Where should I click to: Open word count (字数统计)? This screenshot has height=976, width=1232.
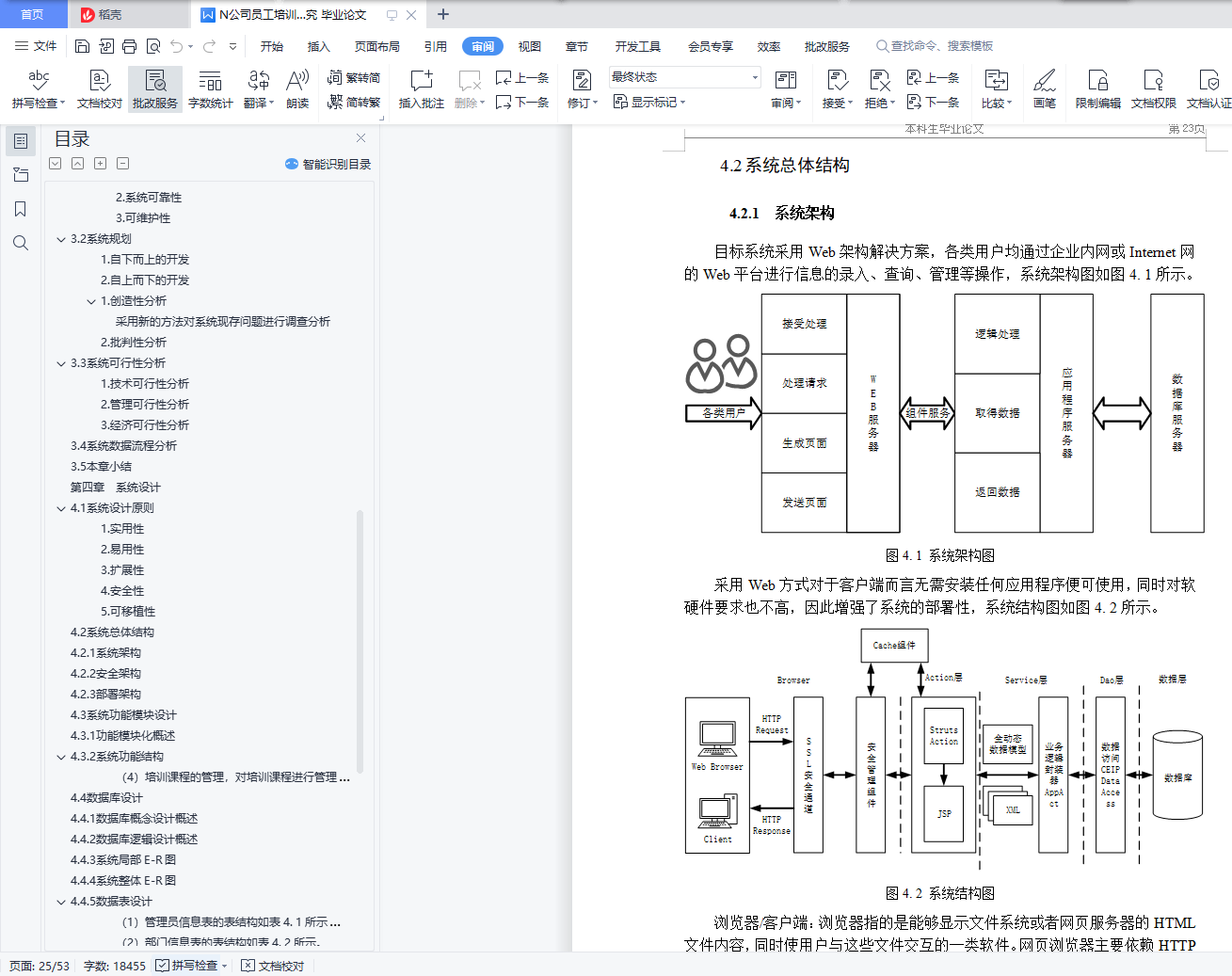[x=210, y=89]
